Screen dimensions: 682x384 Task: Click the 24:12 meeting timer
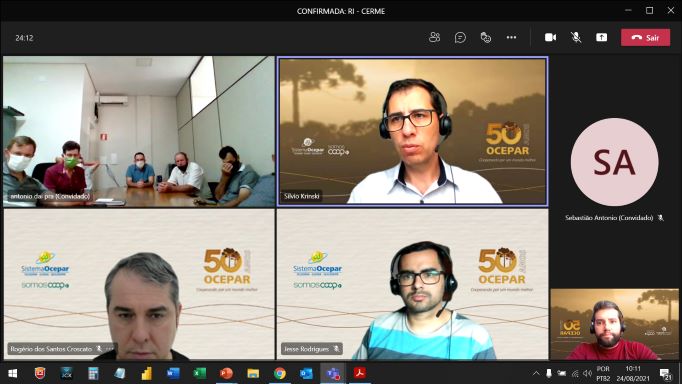(24, 38)
